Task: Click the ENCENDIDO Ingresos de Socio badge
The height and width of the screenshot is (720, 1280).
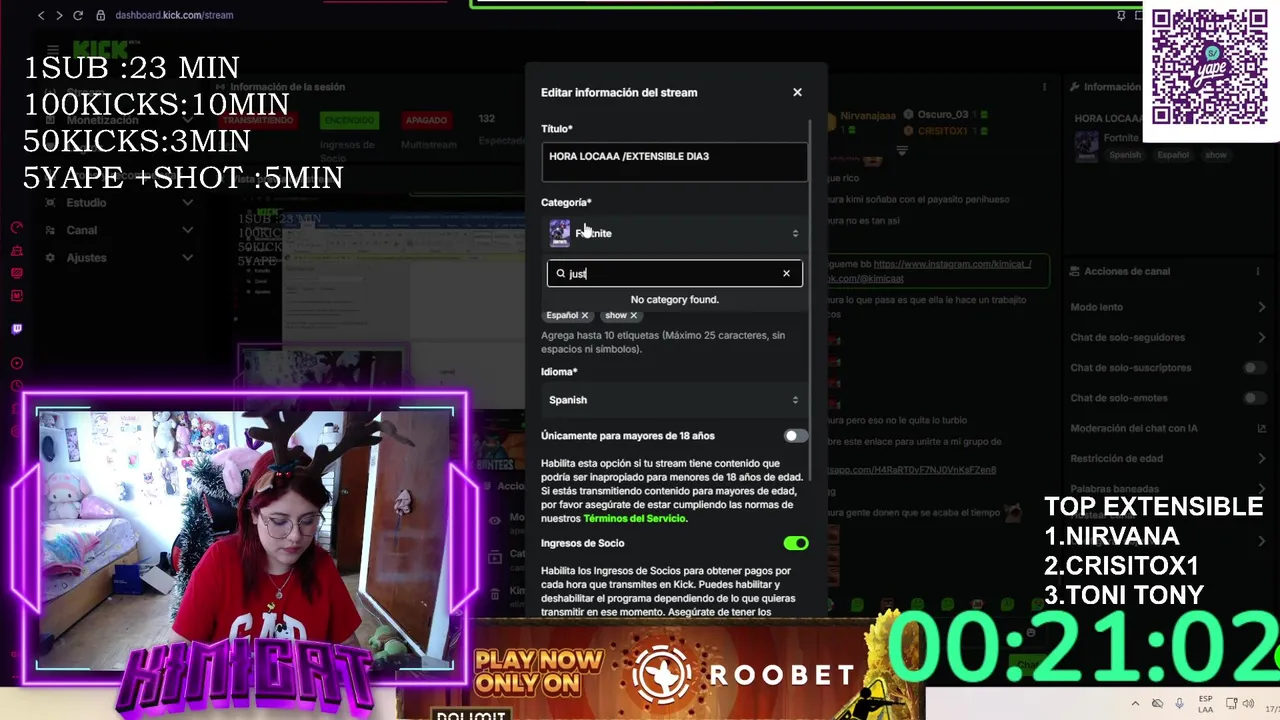Action: pyautogui.click(x=349, y=120)
